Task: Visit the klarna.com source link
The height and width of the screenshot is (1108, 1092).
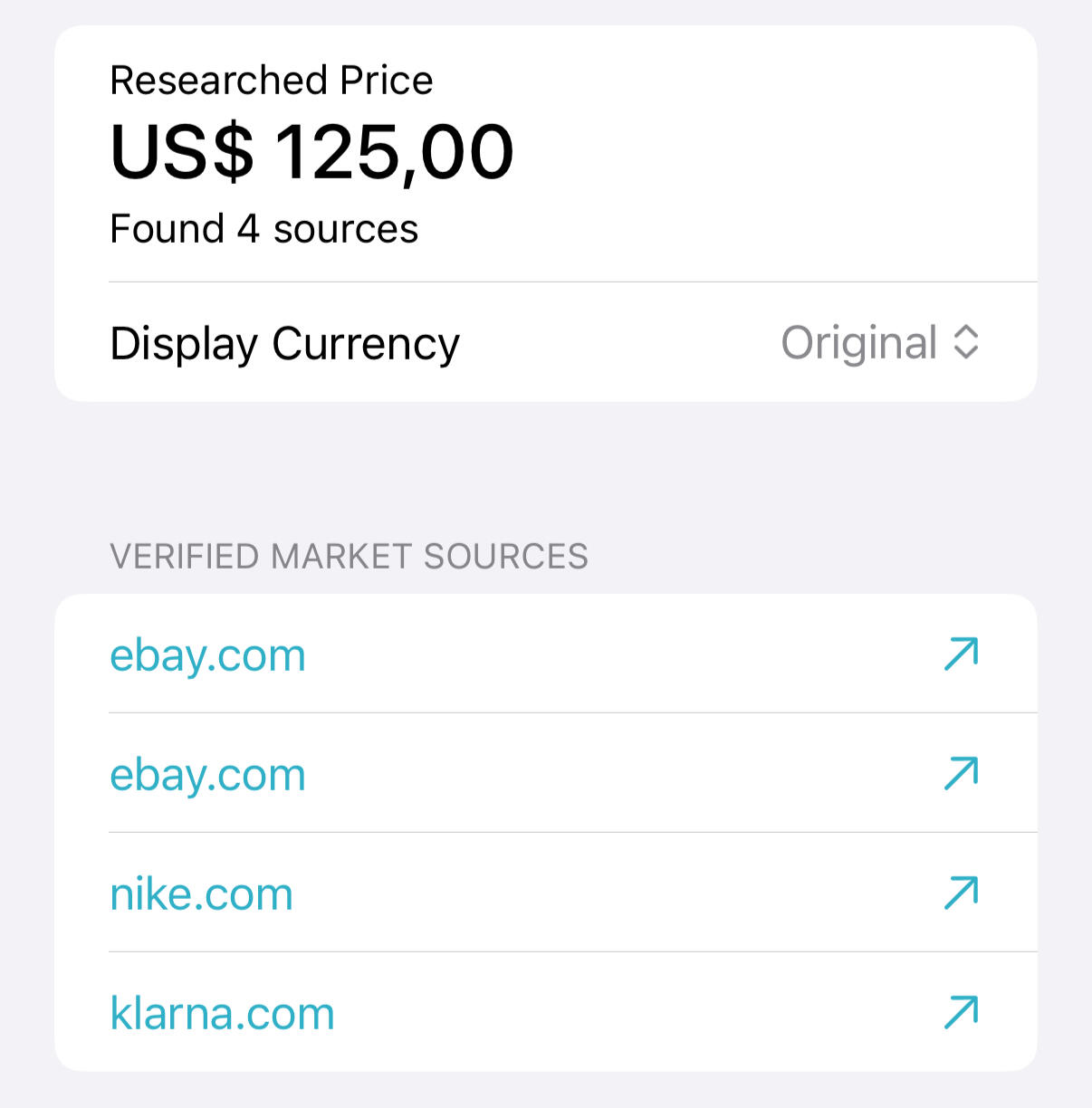Action: [x=222, y=1014]
